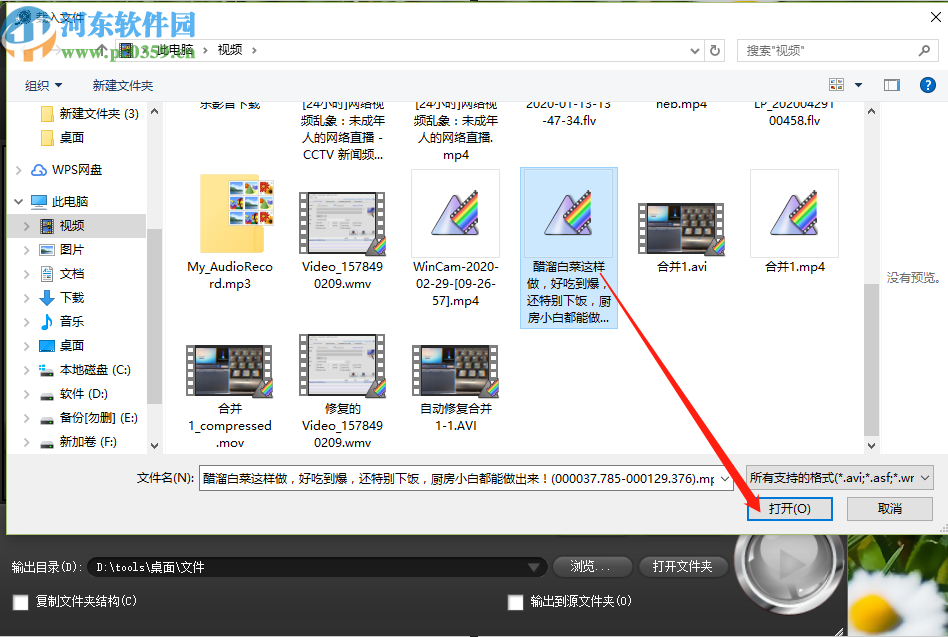Screen dimensions: 948x637
Task: Click the search magnifier icon
Action: click(921, 49)
